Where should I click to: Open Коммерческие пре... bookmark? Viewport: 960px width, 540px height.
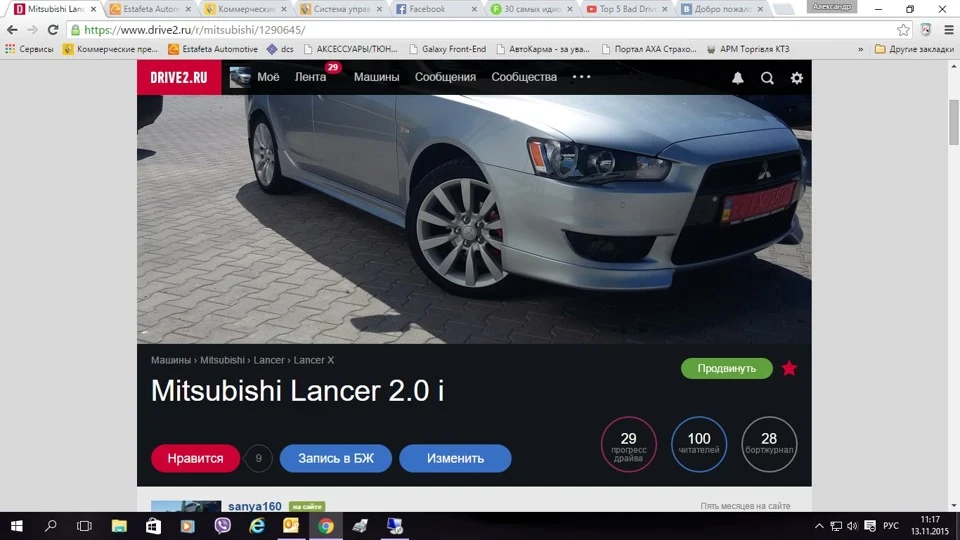(110, 49)
